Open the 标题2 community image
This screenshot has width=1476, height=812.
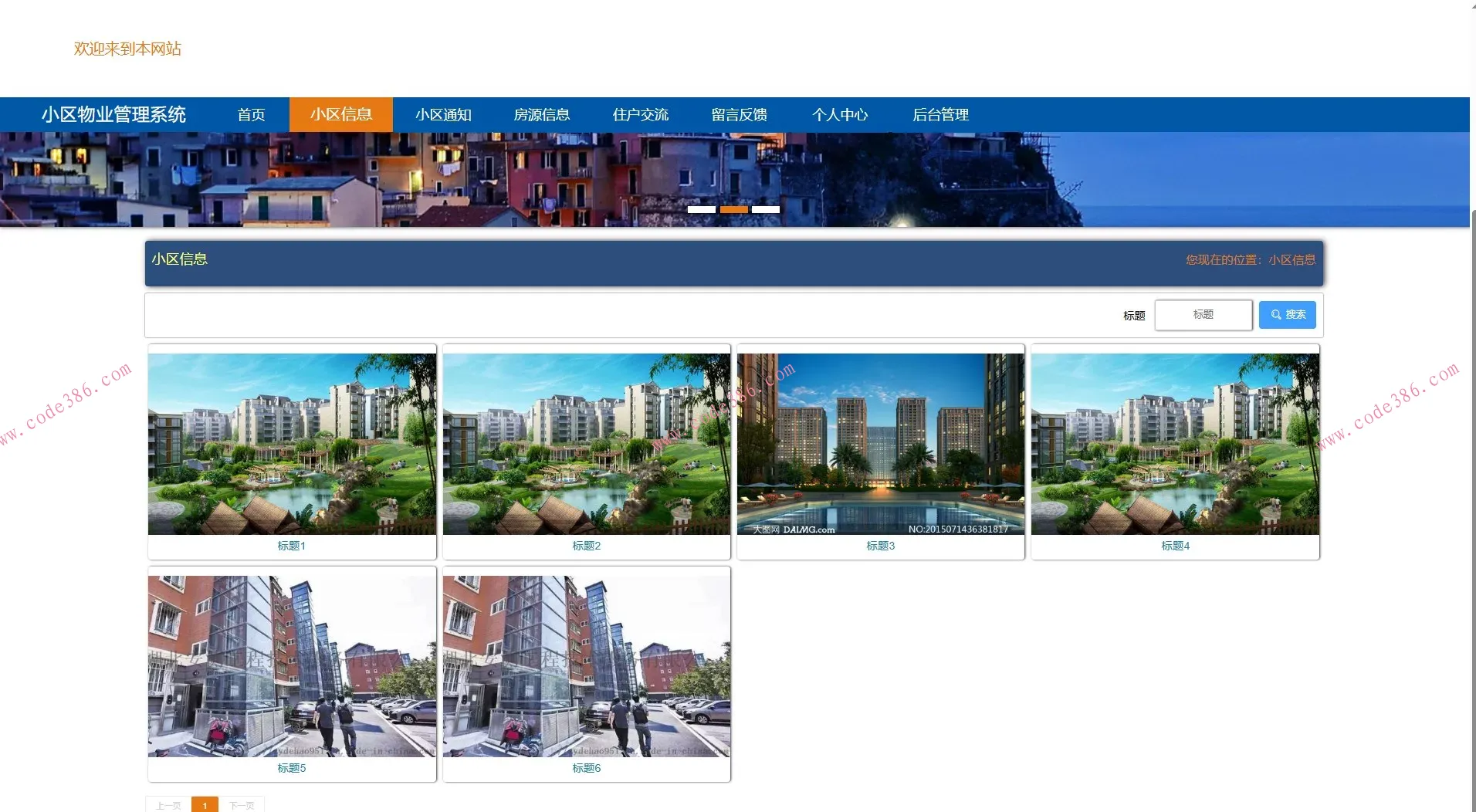point(587,444)
